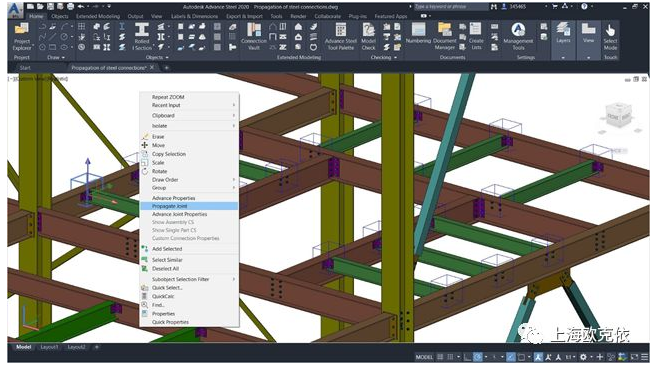The height and width of the screenshot is (368, 660).
Task: Open the Project Explorer
Action: point(21,37)
